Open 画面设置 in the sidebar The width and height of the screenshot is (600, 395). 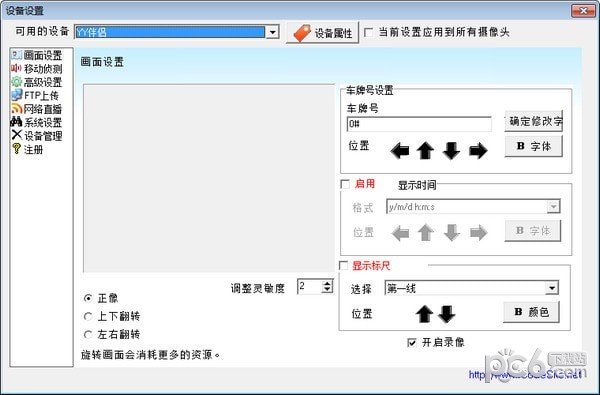(43, 55)
